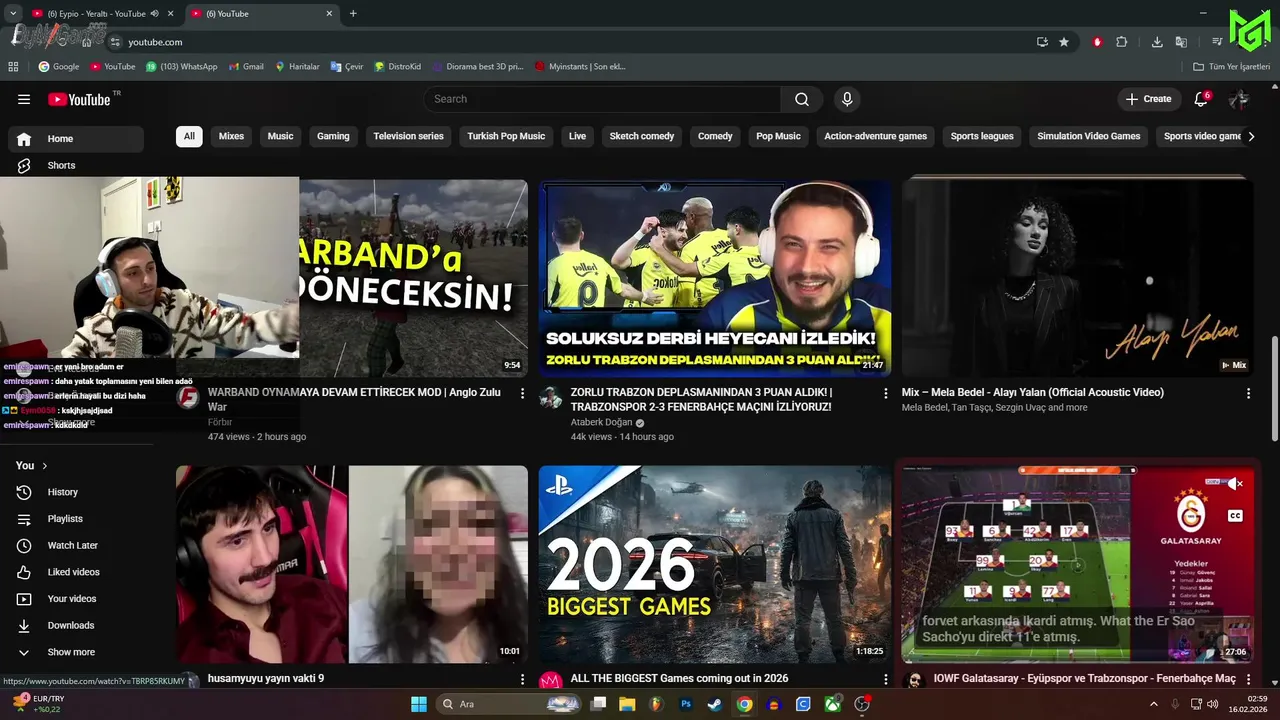The image size is (1280, 720).
Task: Open the Chrome extensions puzzle icon
Action: [1122, 42]
